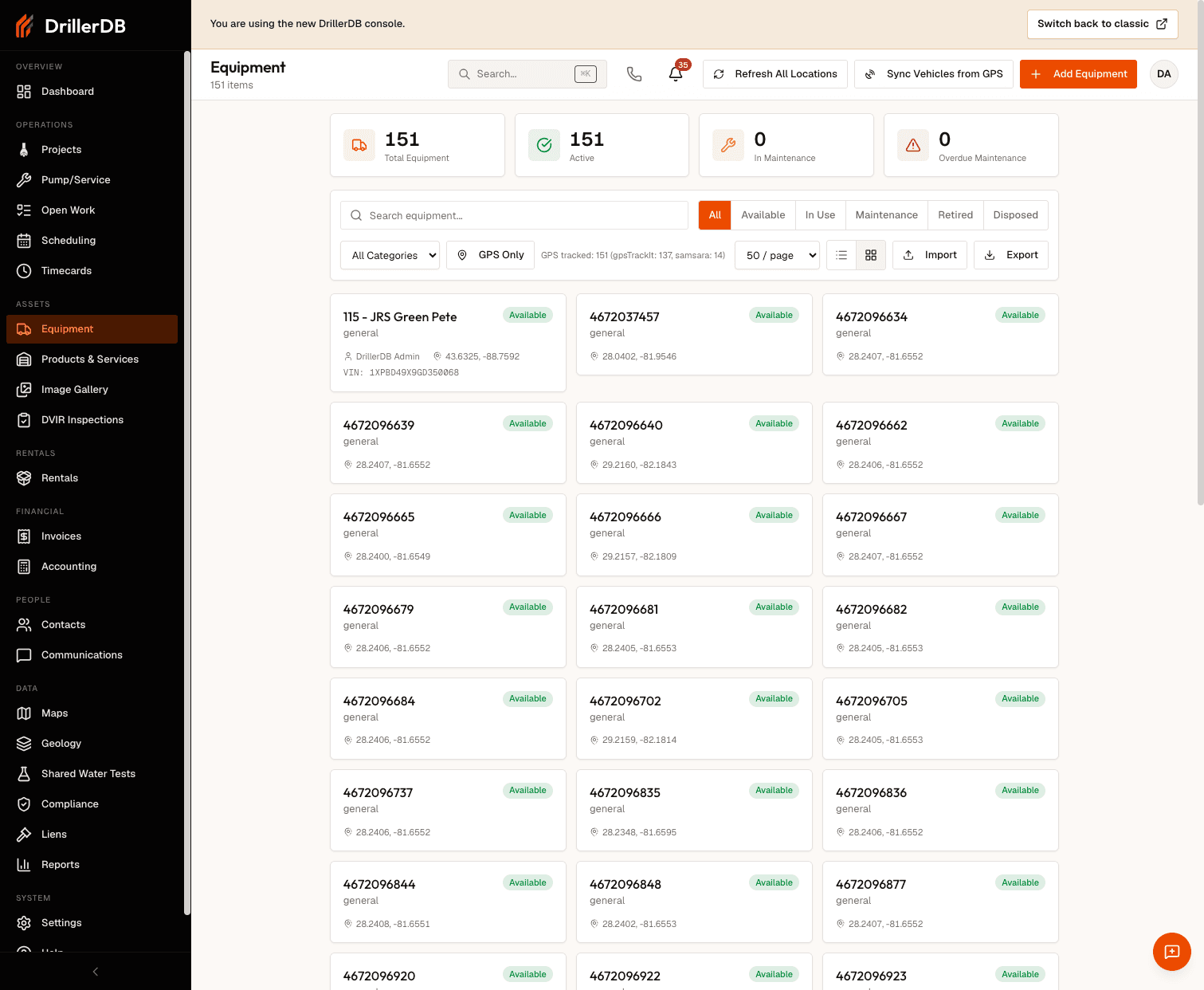The height and width of the screenshot is (990, 1204).
Task: Open Scheduling calendar page
Action: click(x=92, y=241)
